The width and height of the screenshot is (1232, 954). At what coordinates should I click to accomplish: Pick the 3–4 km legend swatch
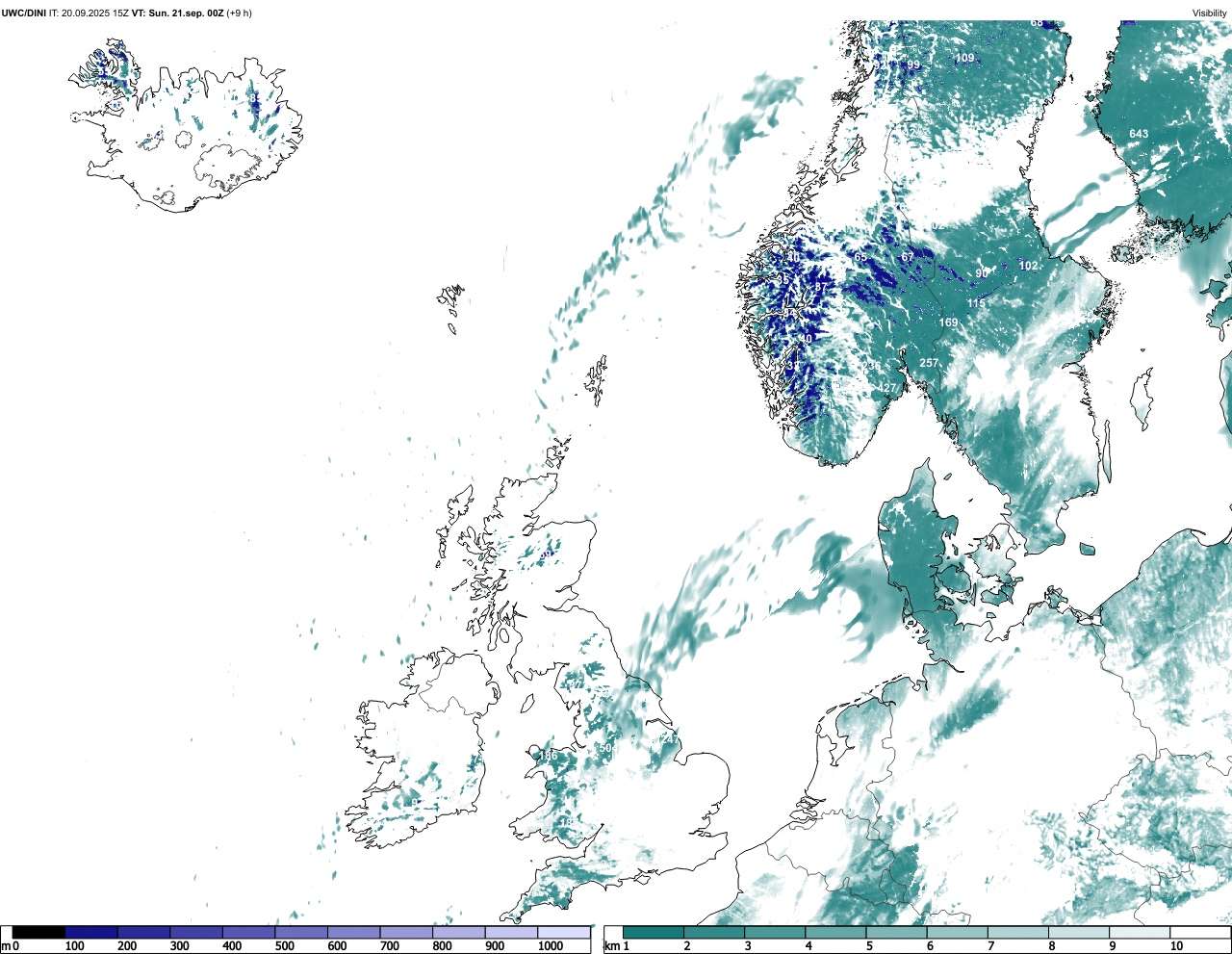point(775,932)
